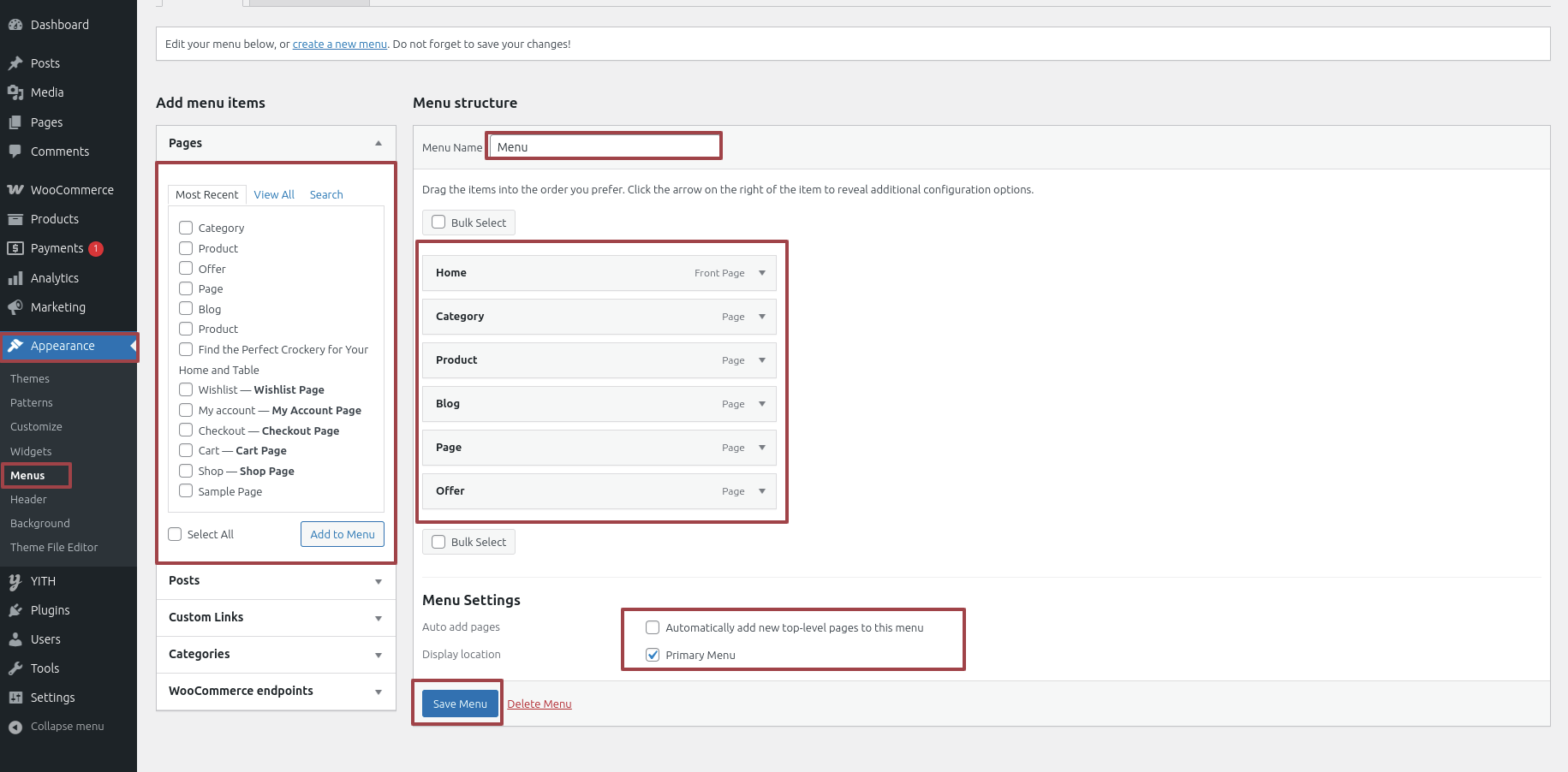1568x772 pixels.
Task: Click the Dashboard gauge icon
Action: click(15, 25)
